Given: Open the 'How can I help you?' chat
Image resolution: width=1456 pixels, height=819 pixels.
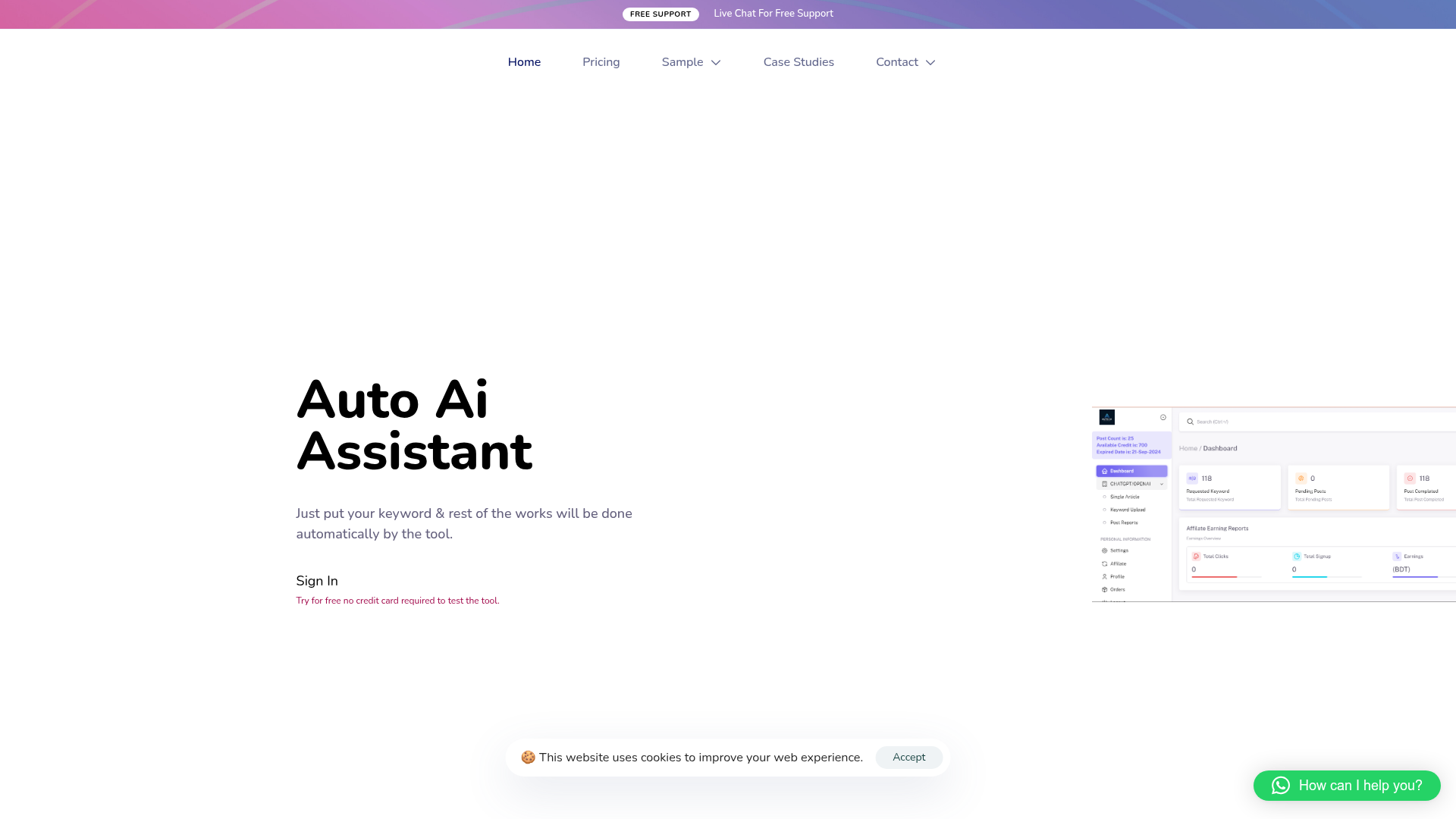Looking at the screenshot, I should 1360,786.
